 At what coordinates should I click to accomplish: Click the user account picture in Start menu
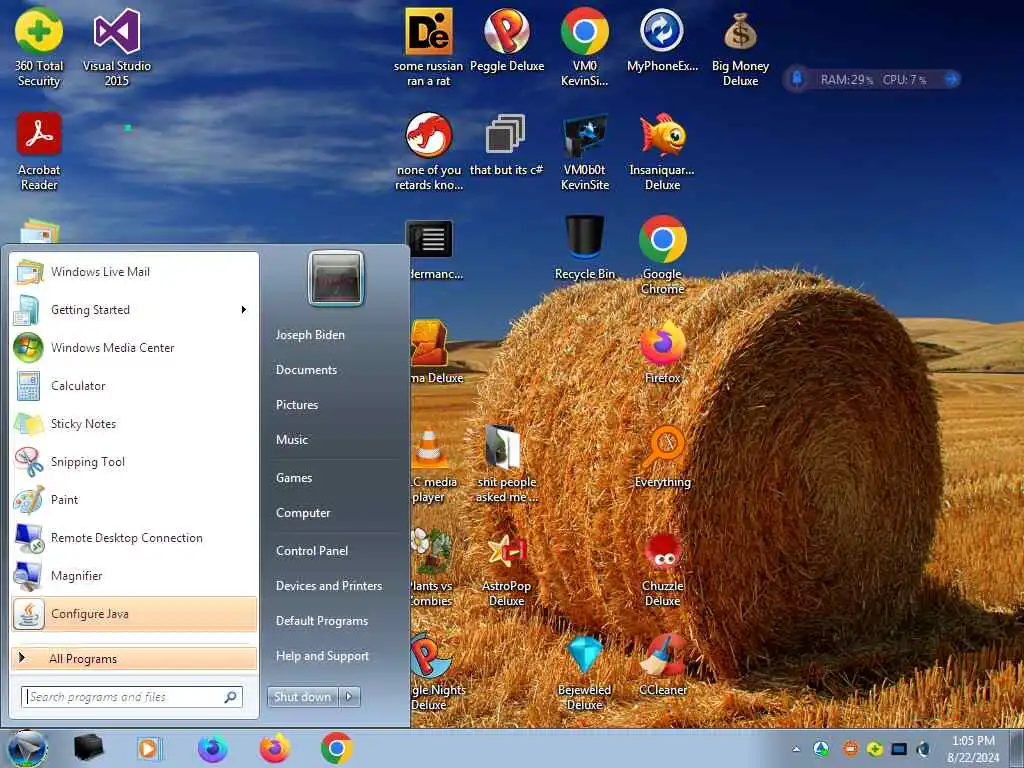[336, 278]
